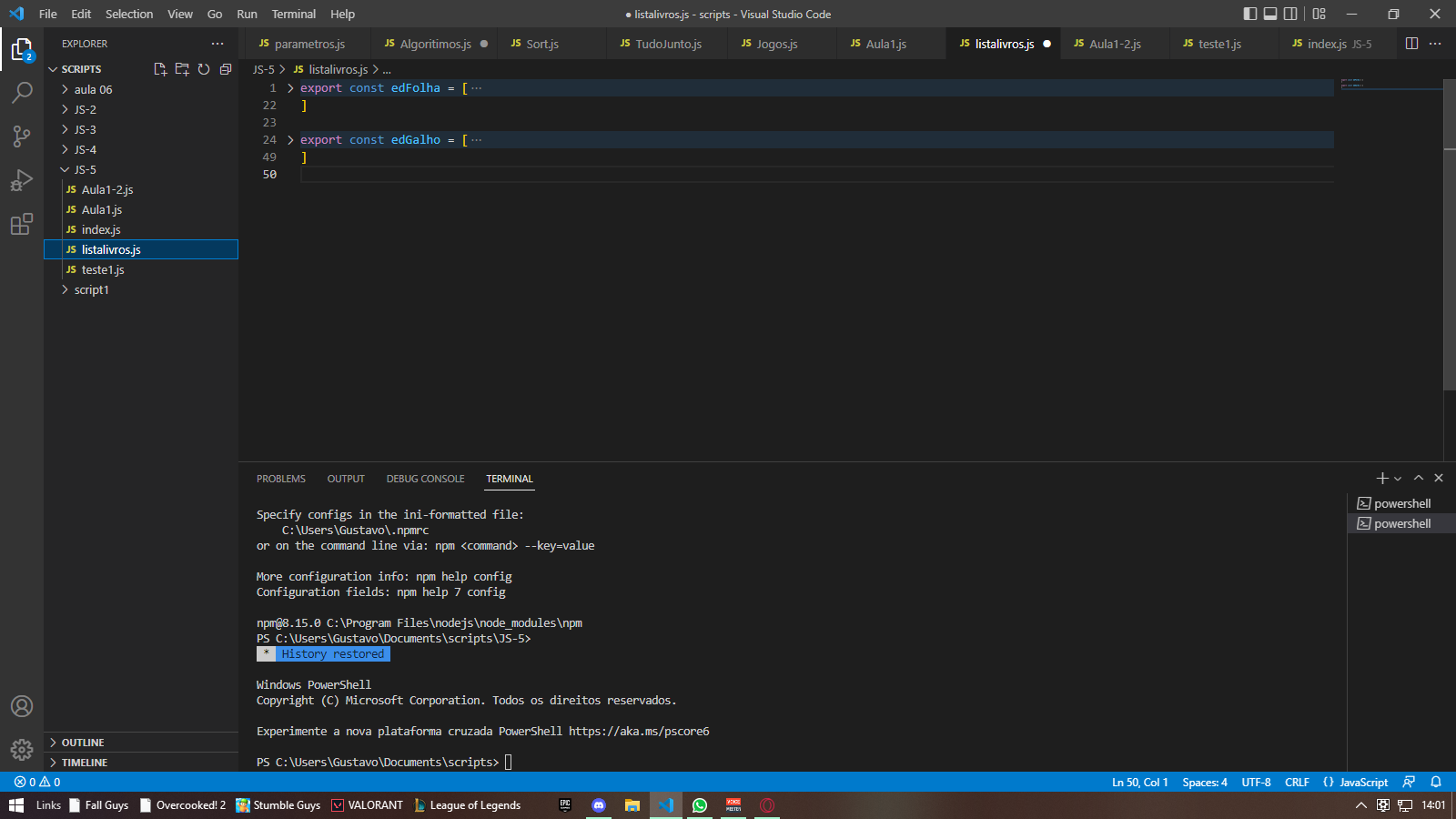
Task: Split the editor to the right
Action: pyautogui.click(x=1411, y=44)
